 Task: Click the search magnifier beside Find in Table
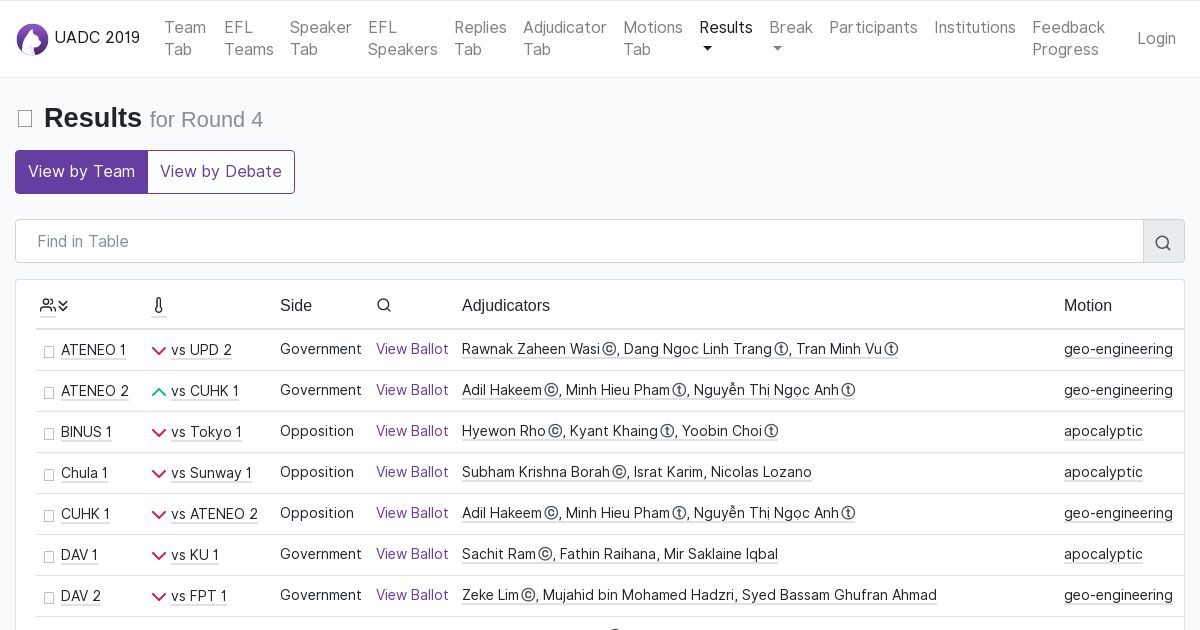(x=1163, y=242)
